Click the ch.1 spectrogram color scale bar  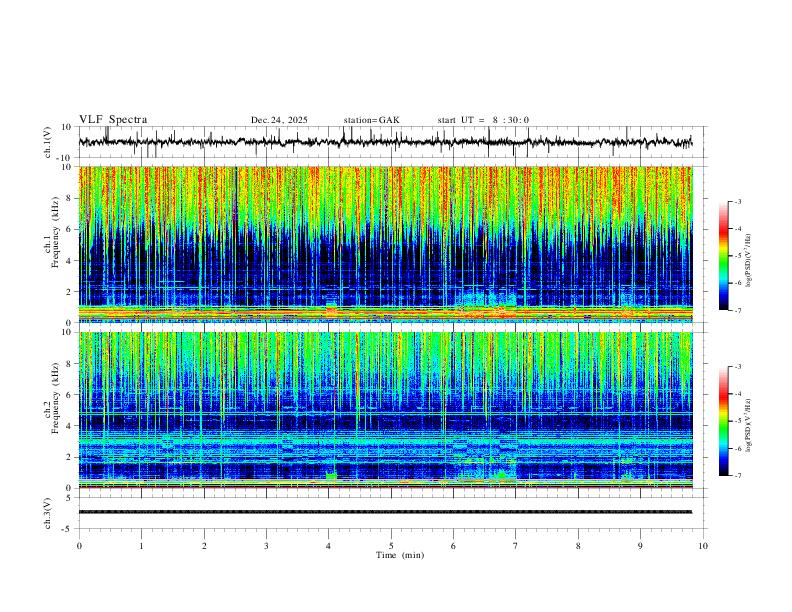point(723,256)
